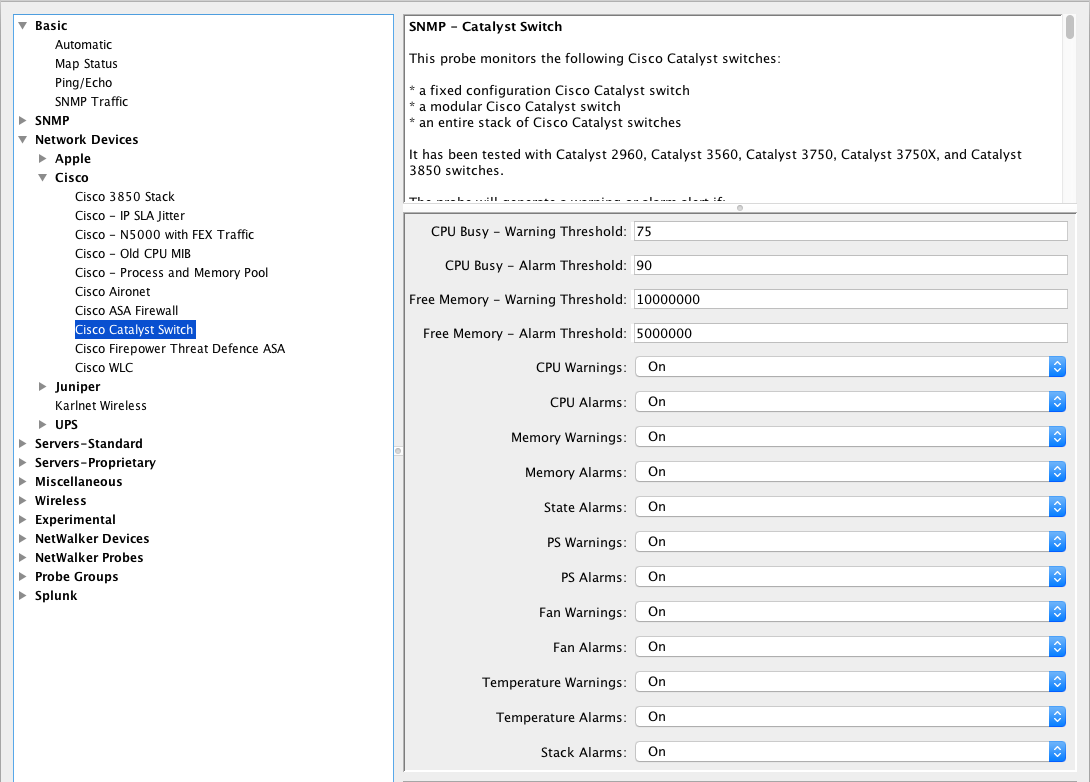The image size is (1090, 782).
Task: Expand the Splunk category
Action: pyautogui.click(x=23, y=596)
